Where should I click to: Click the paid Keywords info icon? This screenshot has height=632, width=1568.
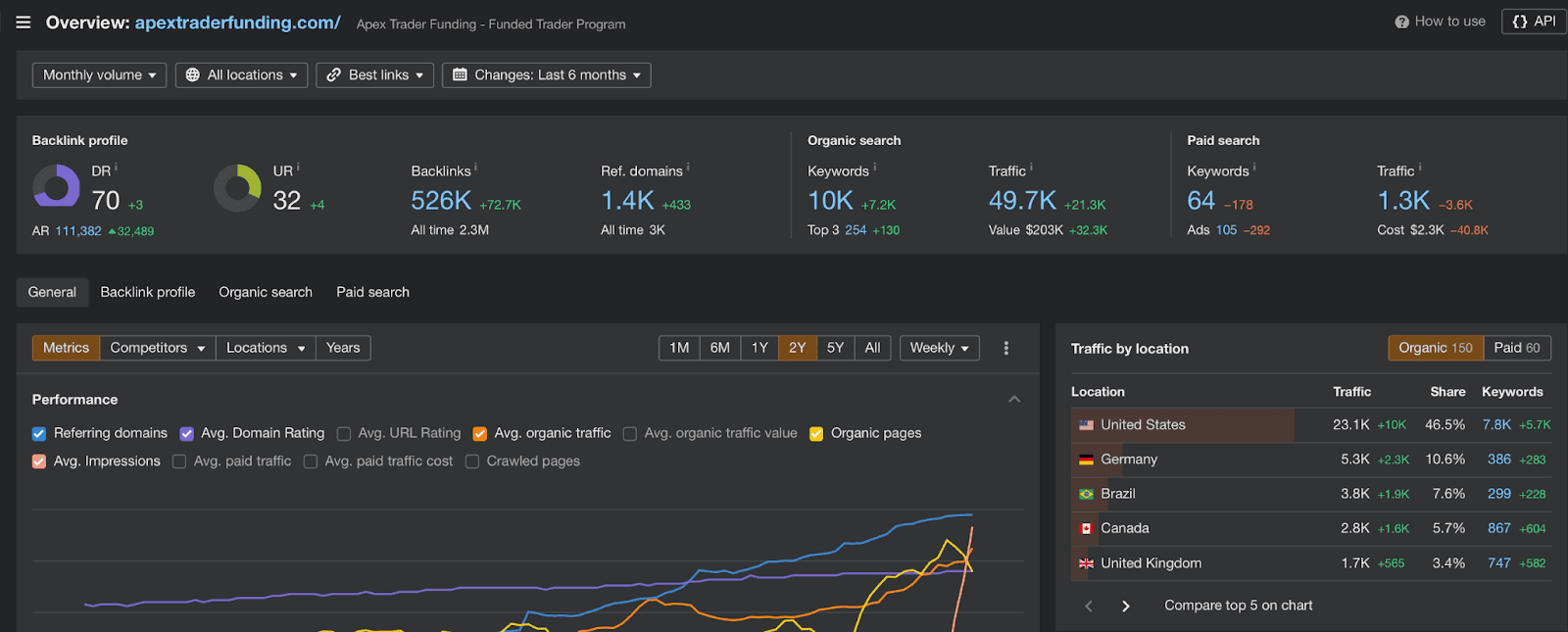[1254, 168]
